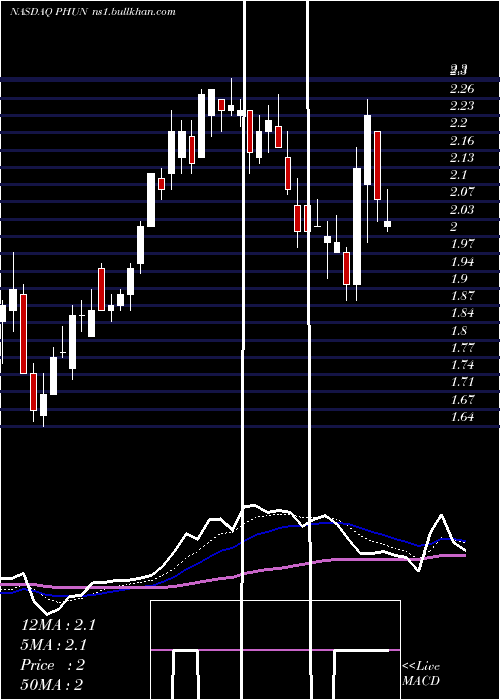Viewport: 500px width, 700px height.
Task: Click the NASDAQ PHUN ns1.bullkhan.com chart title
Action: [93, 12]
